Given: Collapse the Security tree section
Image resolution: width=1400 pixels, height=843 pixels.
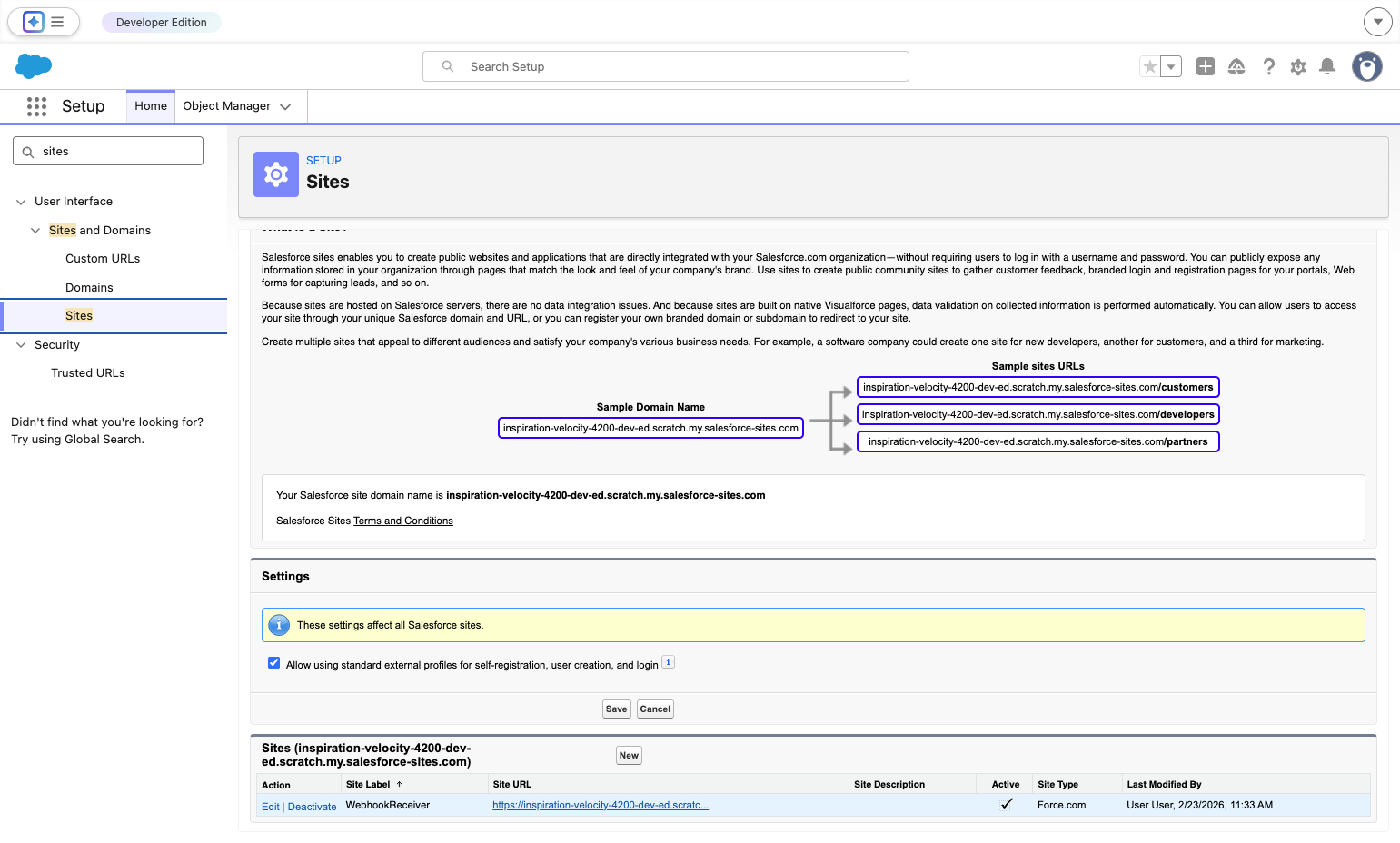Looking at the screenshot, I should click(x=21, y=345).
